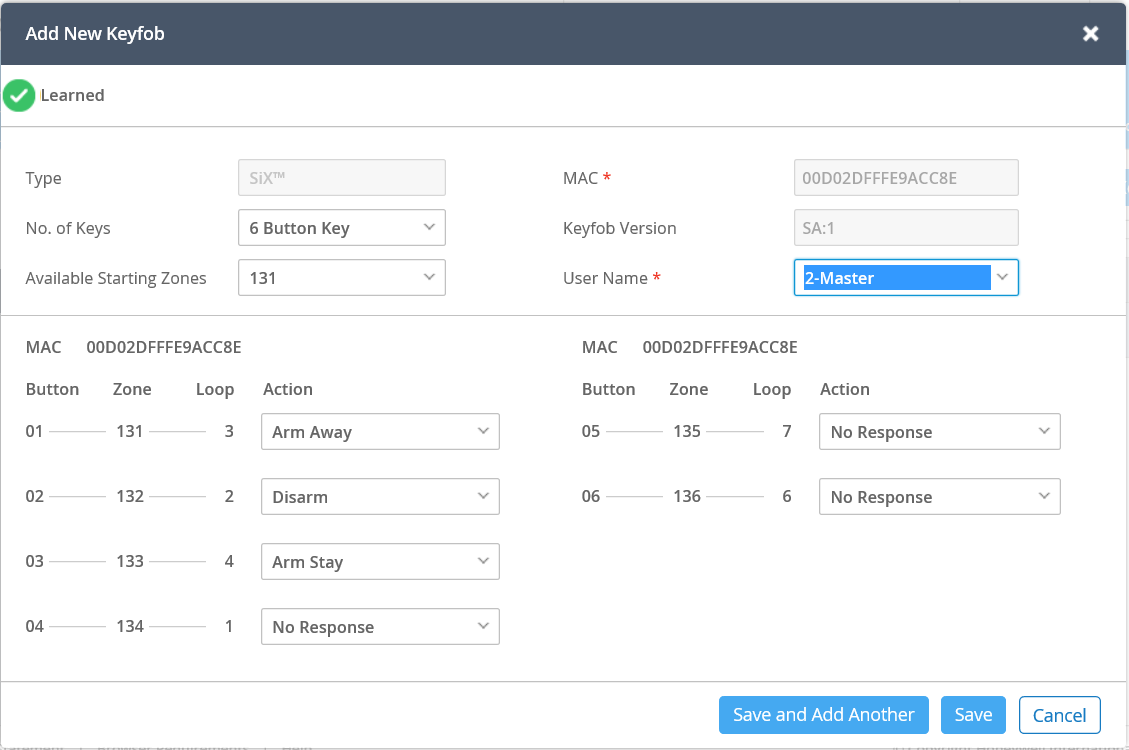The image size is (1129, 750).
Task: Click the Save and Add Another button
Action: click(824, 715)
